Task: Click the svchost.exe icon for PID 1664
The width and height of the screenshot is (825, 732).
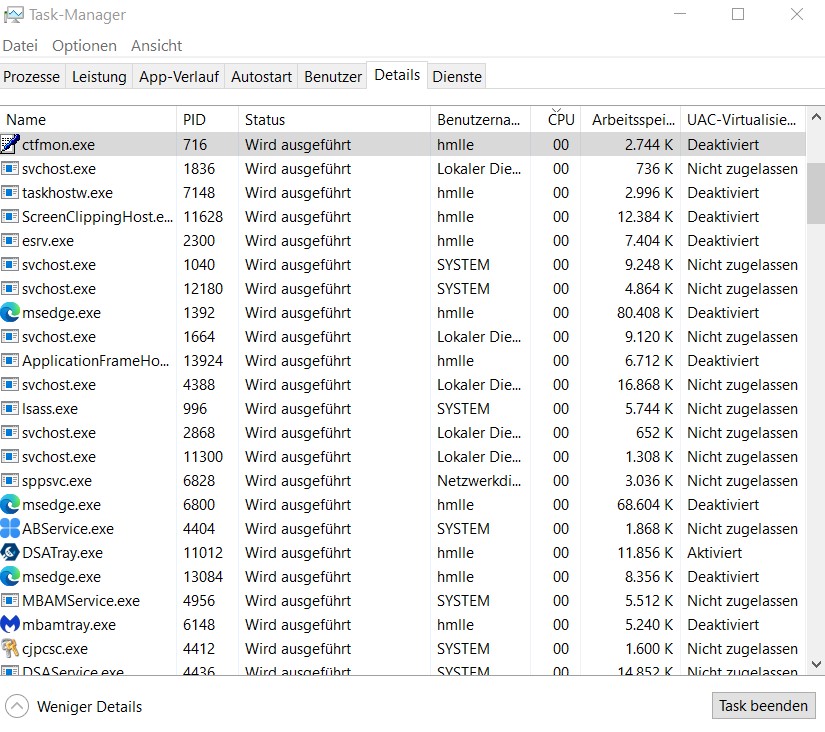Action: point(10,336)
